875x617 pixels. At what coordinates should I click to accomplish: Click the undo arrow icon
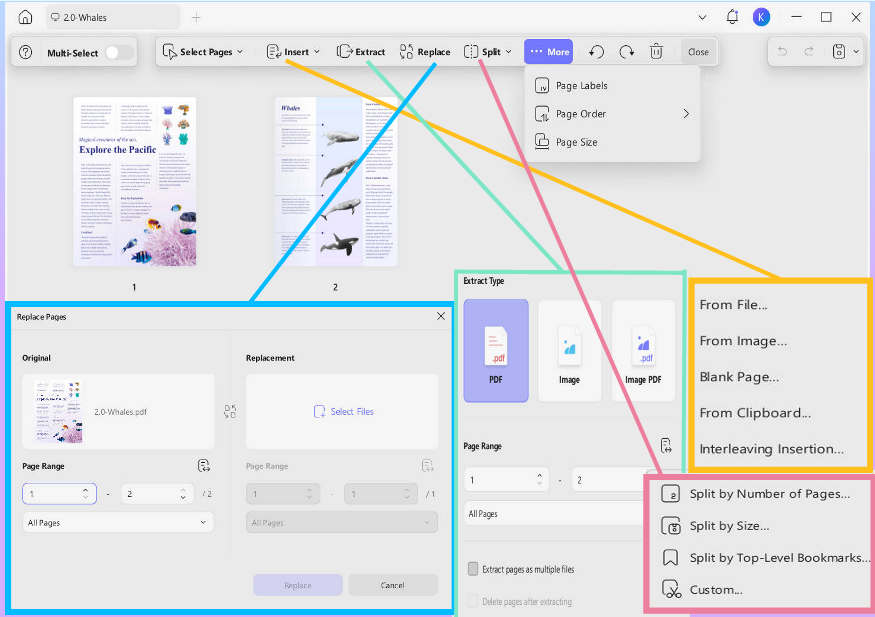(x=782, y=52)
